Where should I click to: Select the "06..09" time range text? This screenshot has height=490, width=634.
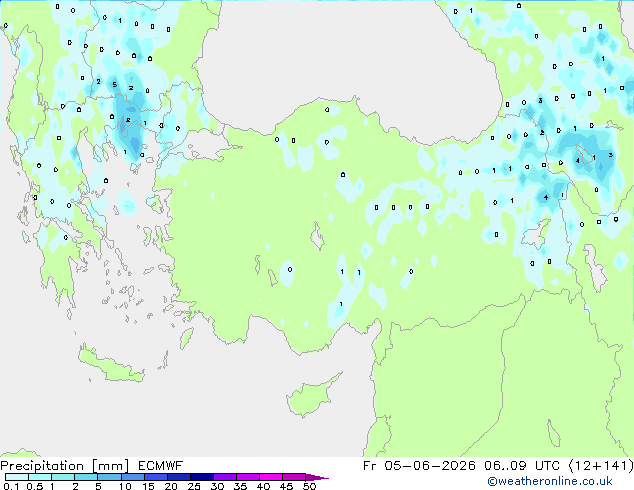pyautogui.click(x=505, y=466)
